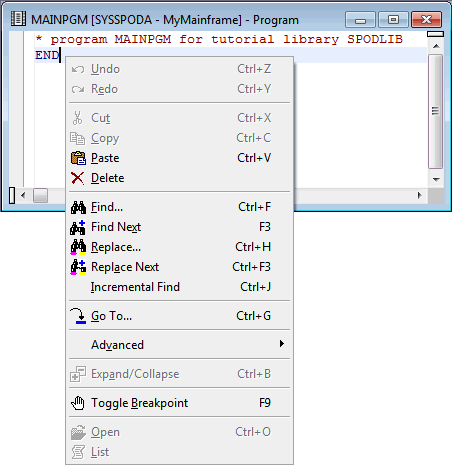This screenshot has height=465, width=452.
Task: Click the Cut menu label
Action: pyautogui.click(x=100, y=118)
